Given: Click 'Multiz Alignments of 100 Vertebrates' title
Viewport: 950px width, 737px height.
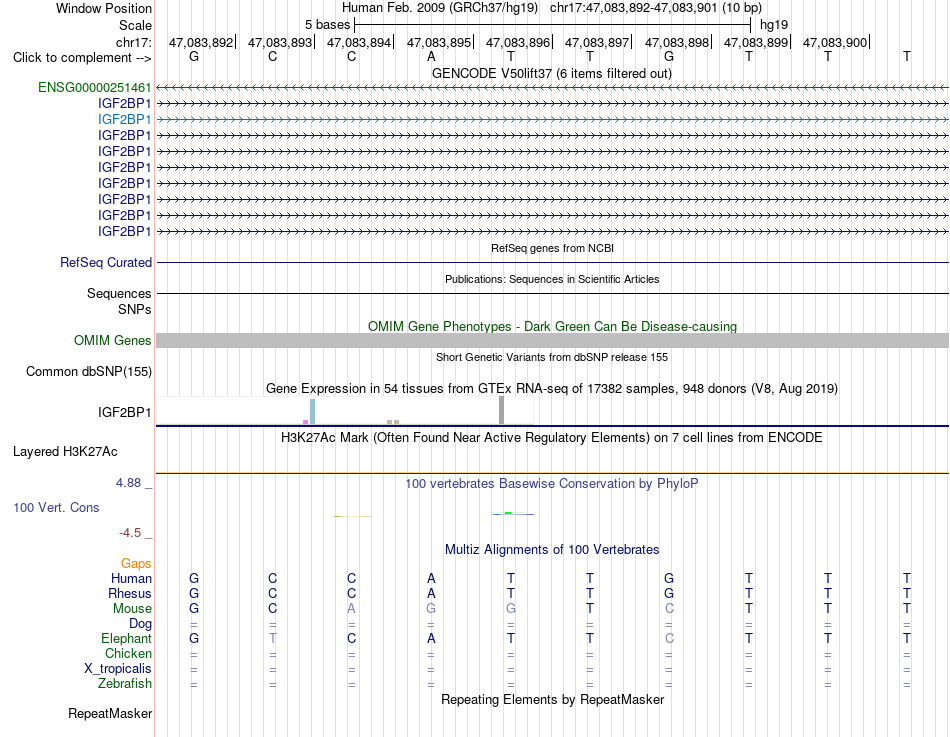Looking at the screenshot, I should click(x=552, y=550).
